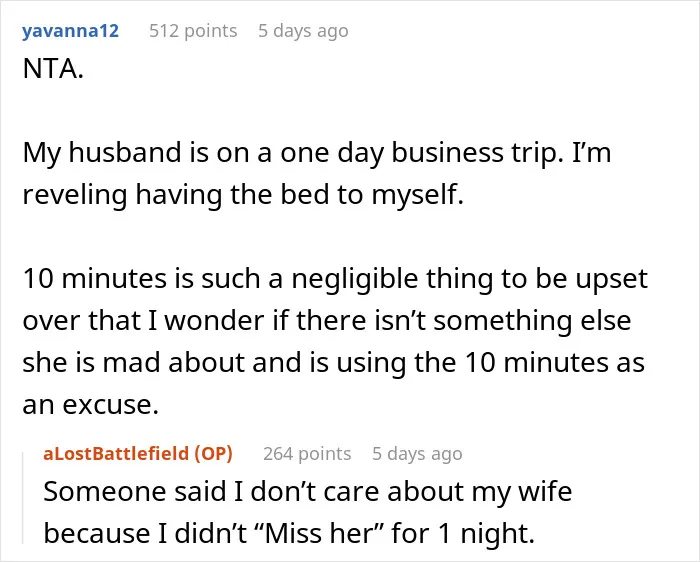Click the 'over that I wonder' line

[x=327, y=321]
